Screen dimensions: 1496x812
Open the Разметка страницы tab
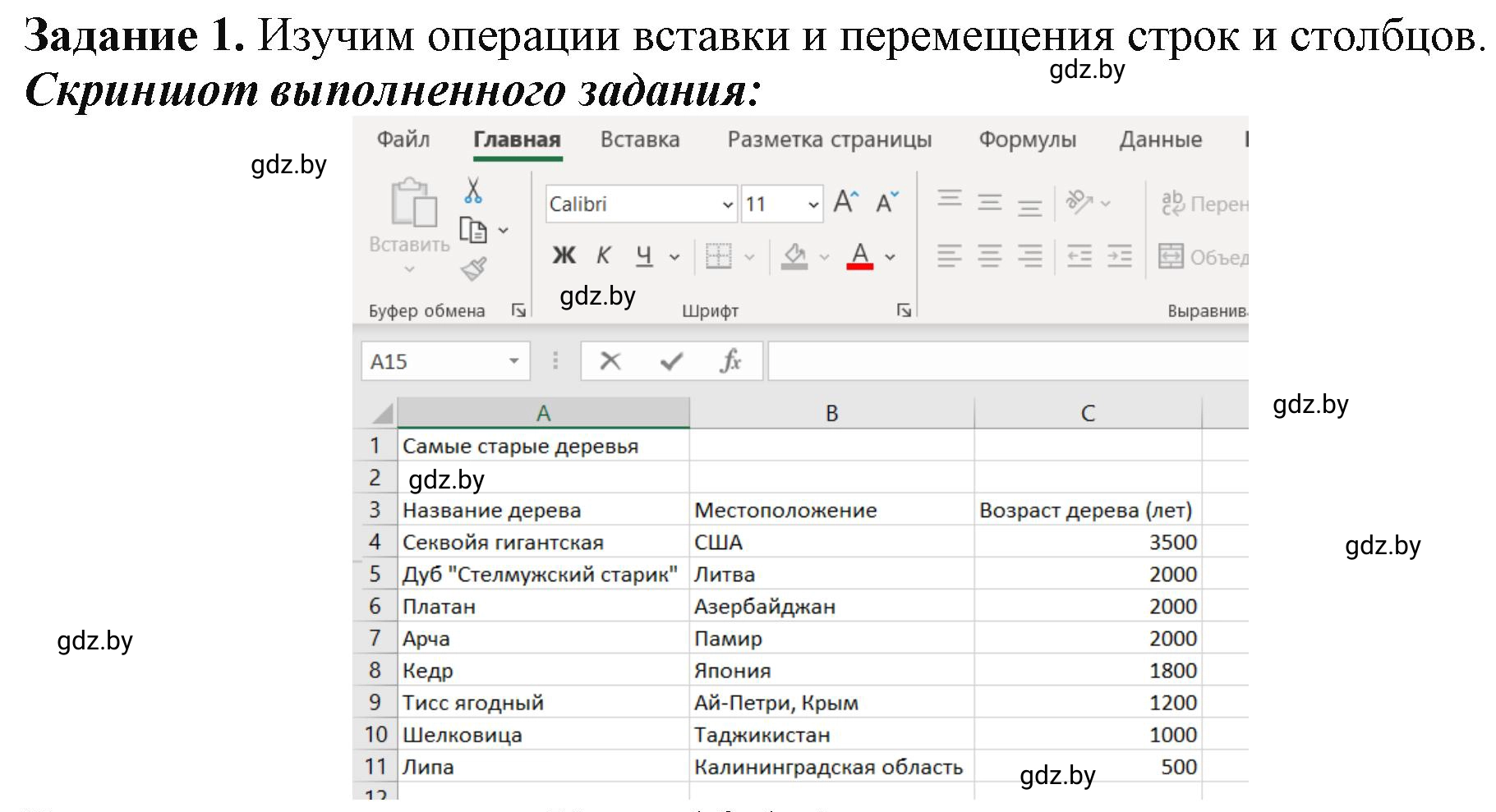(830, 140)
